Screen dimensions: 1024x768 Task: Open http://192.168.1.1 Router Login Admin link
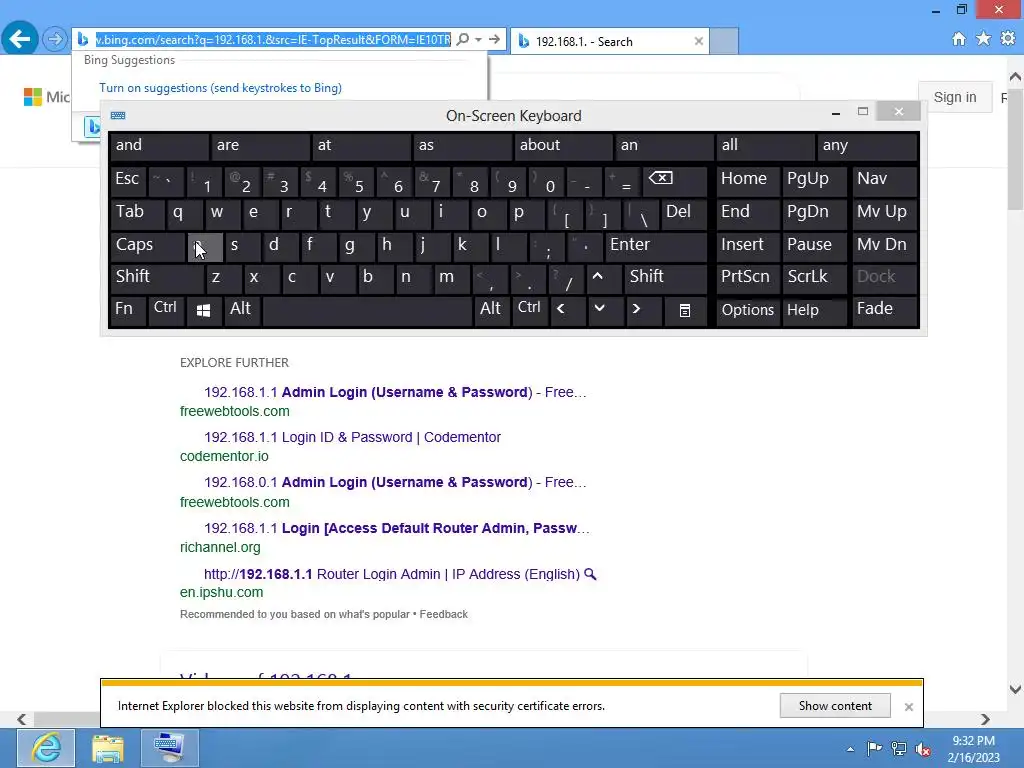(x=392, y=574)
